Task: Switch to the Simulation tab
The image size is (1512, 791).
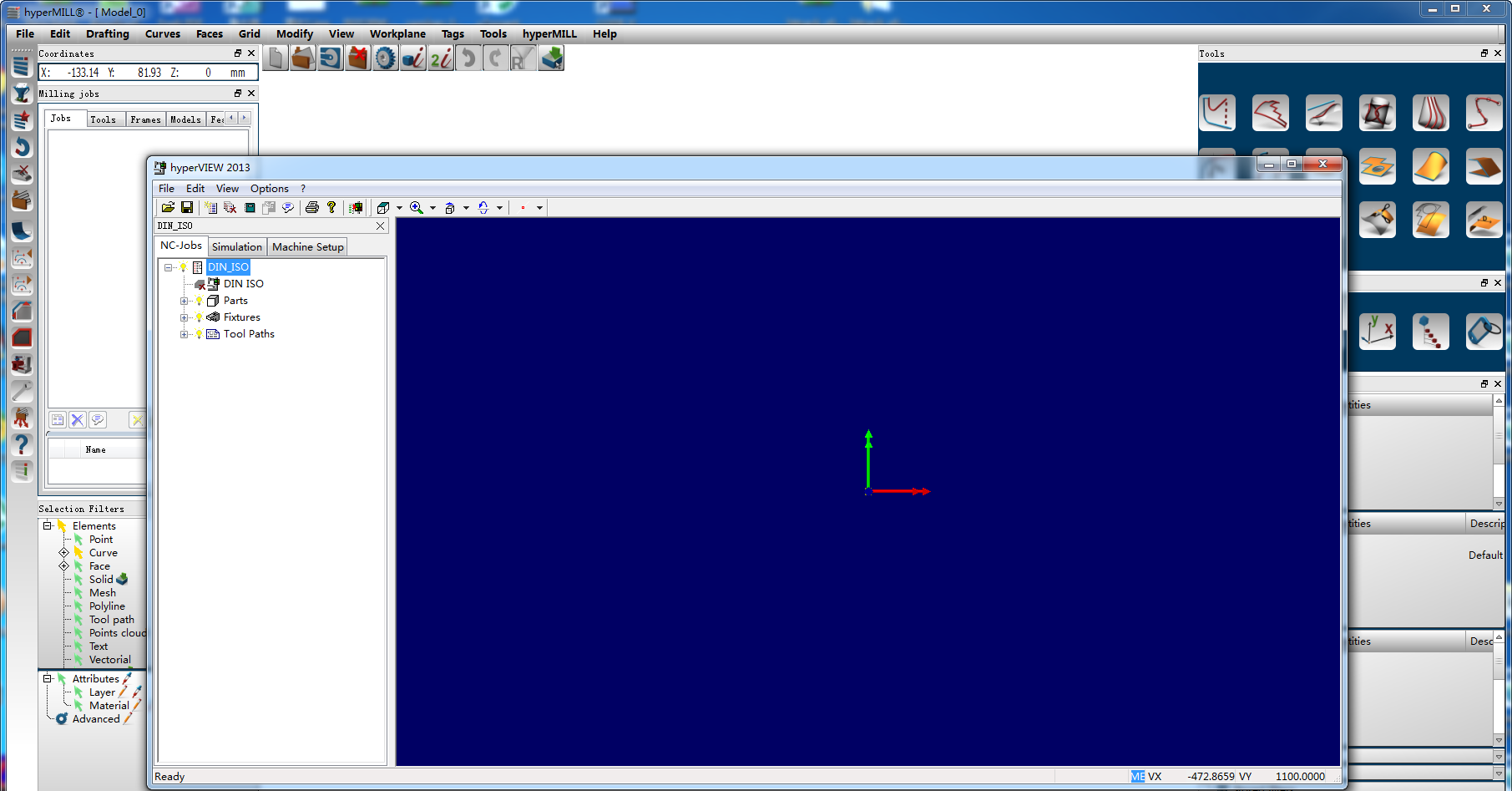Action: [237, 246]
